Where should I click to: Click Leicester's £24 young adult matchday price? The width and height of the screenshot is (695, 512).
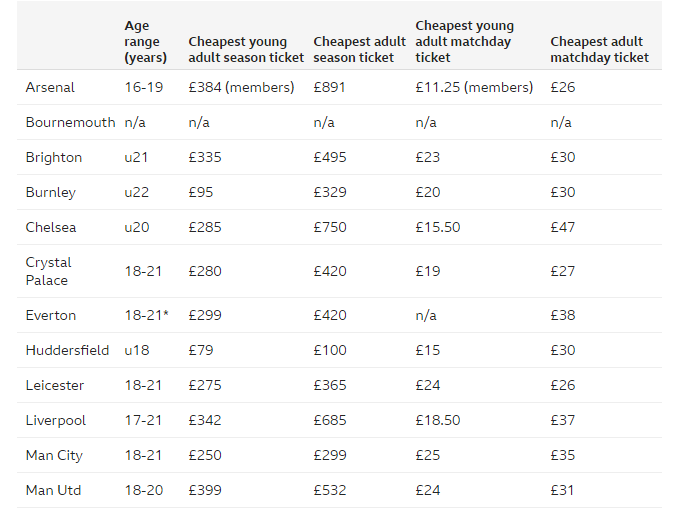426,385
